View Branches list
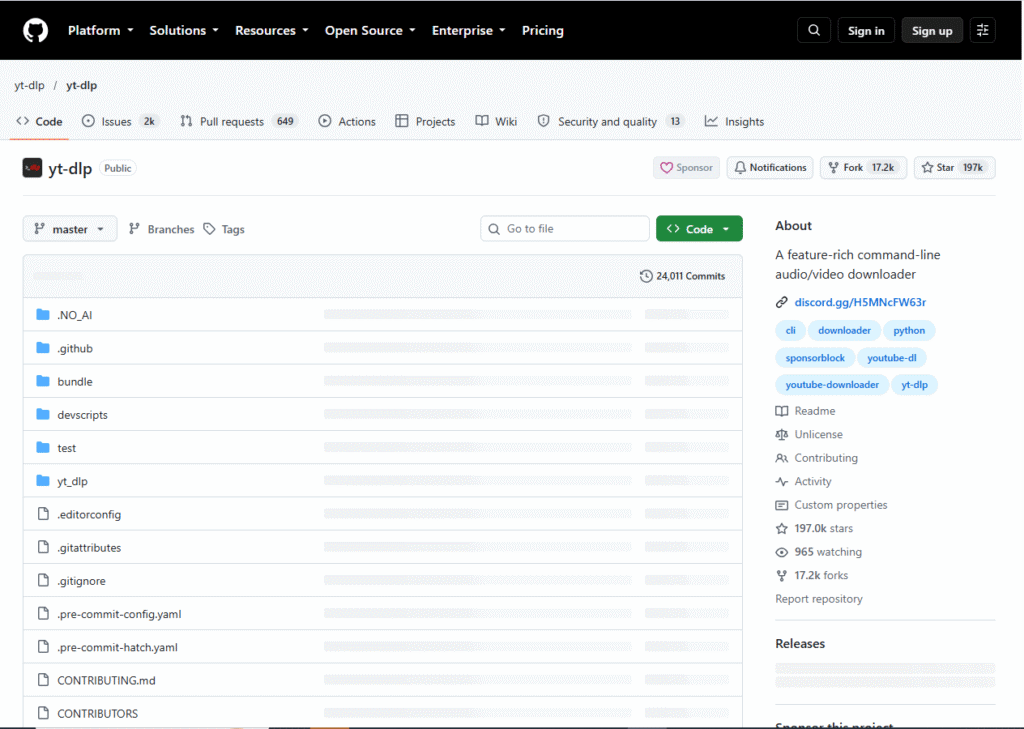 point(161,229)
